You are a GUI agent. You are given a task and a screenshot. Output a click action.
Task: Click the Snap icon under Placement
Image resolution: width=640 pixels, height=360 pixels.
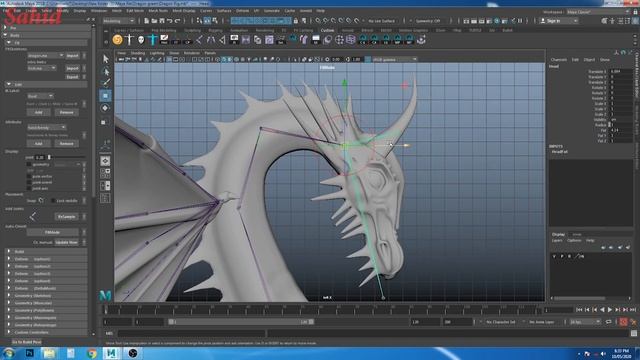(x=41, y=200)
